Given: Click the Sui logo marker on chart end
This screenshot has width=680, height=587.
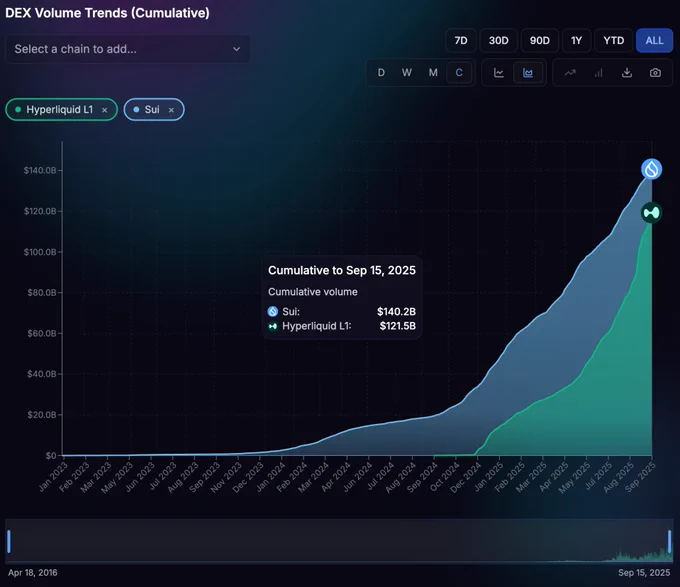Looking at the screenshot, I should (651, 169).
